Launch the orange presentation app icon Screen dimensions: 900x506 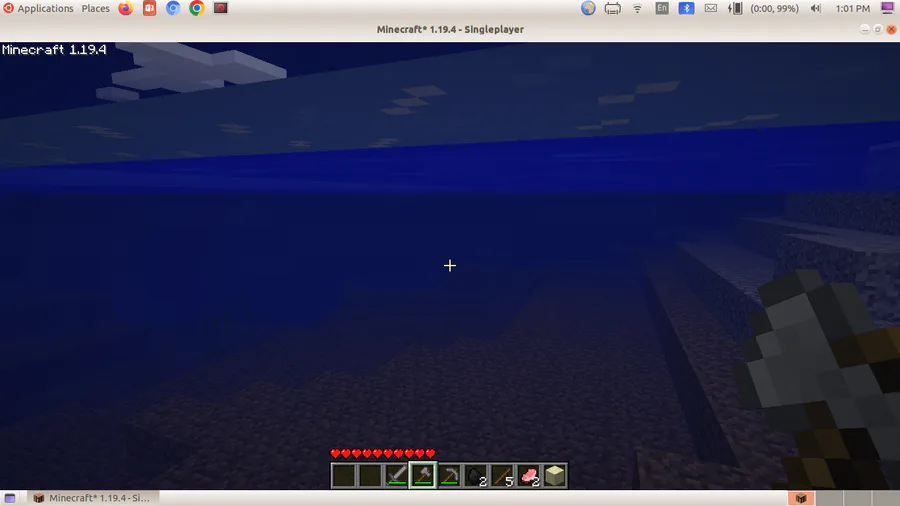[149, 8]
